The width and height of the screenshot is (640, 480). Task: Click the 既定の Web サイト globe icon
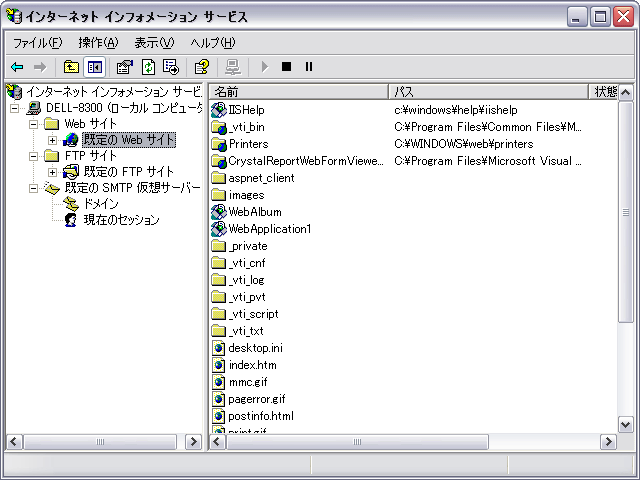tap(71, 140)
